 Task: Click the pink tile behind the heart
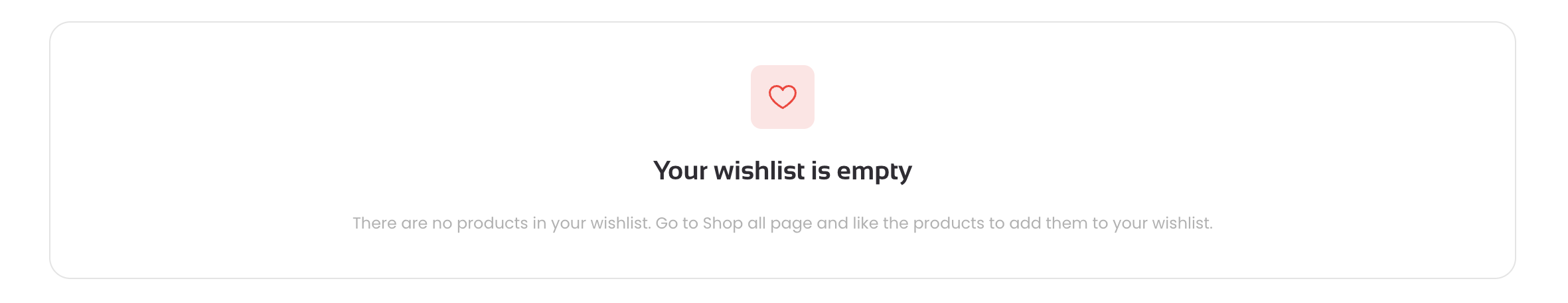point(783,97)
